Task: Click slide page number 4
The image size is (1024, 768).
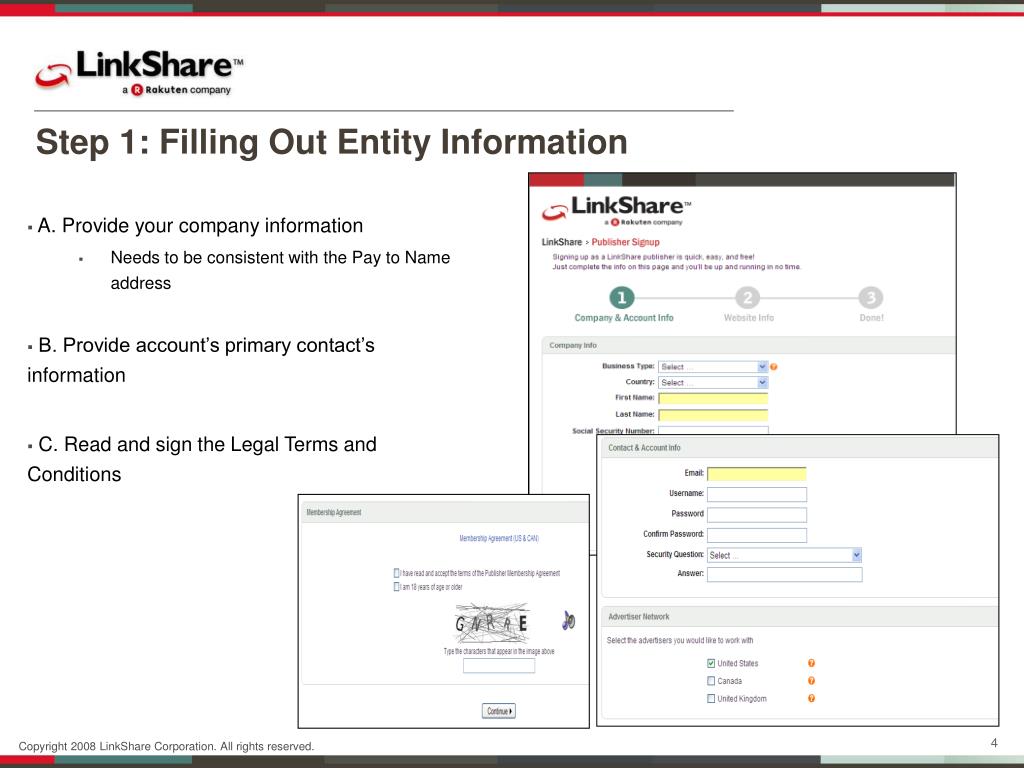Action: point(994,743)
